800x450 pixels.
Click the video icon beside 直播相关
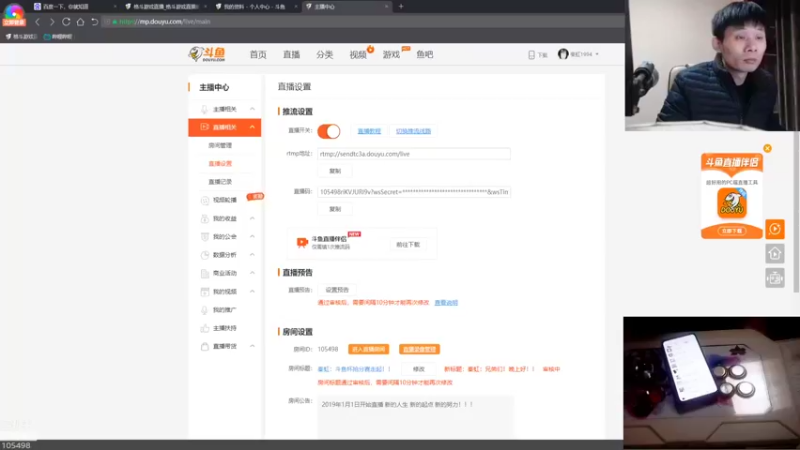point(204,127)
